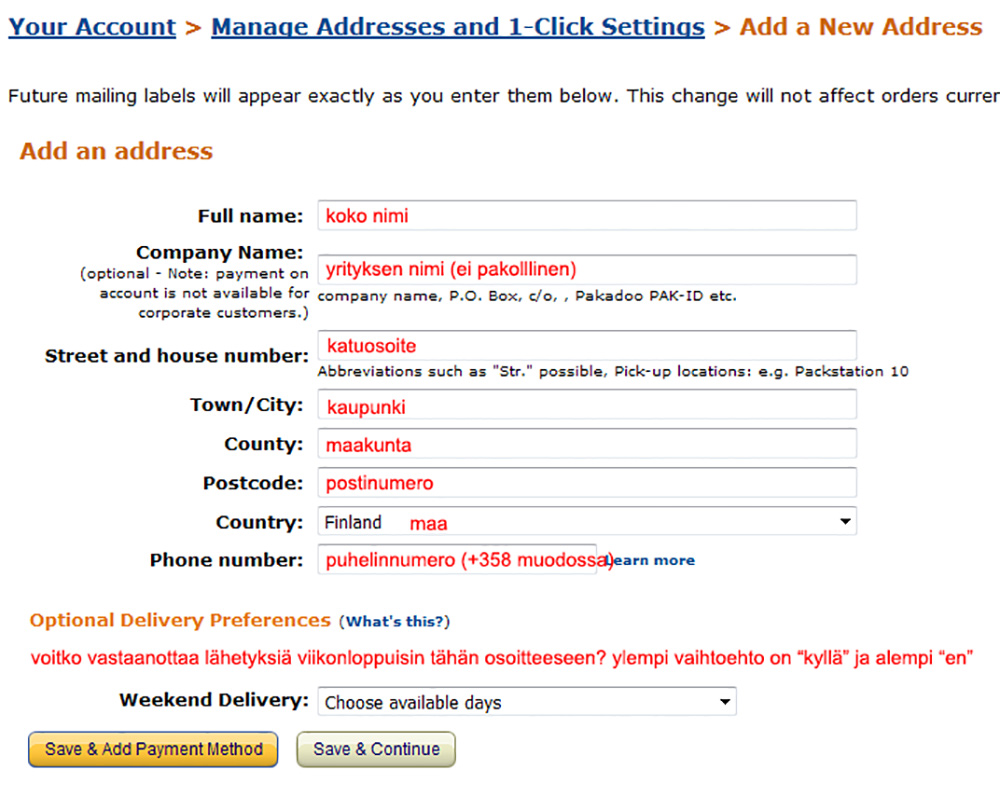
Task: Expand the Weekend Delivery dropdown
Action: click(527, 701)
